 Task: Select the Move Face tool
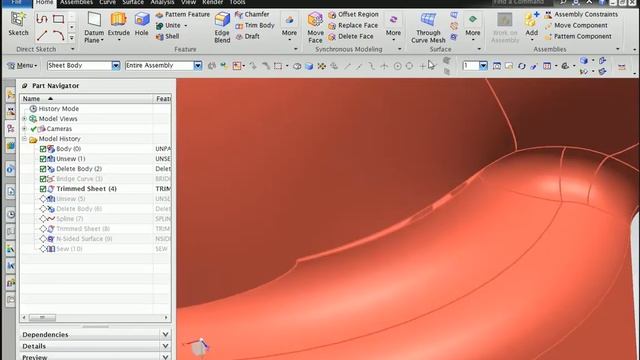point(315,27)
